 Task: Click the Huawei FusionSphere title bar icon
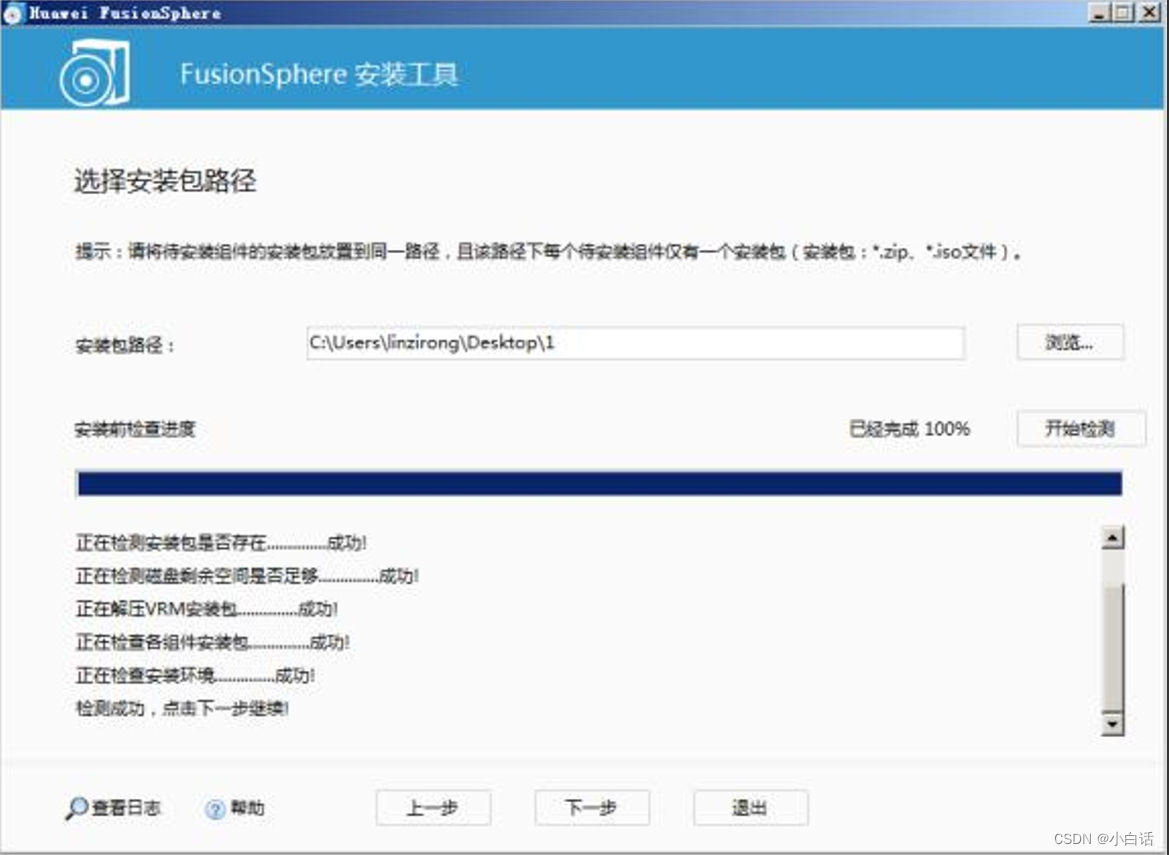tap(13, 13)
